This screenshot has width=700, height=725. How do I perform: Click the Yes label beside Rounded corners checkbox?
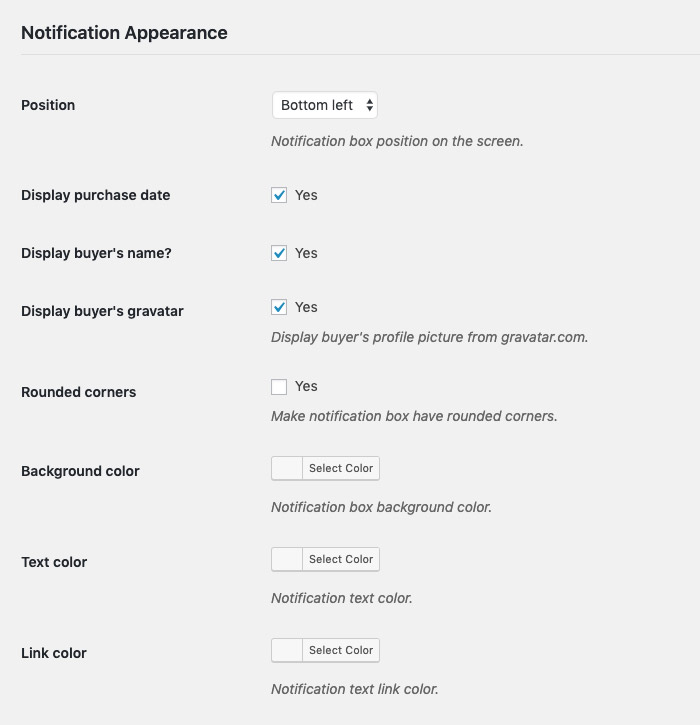[306, 386]
